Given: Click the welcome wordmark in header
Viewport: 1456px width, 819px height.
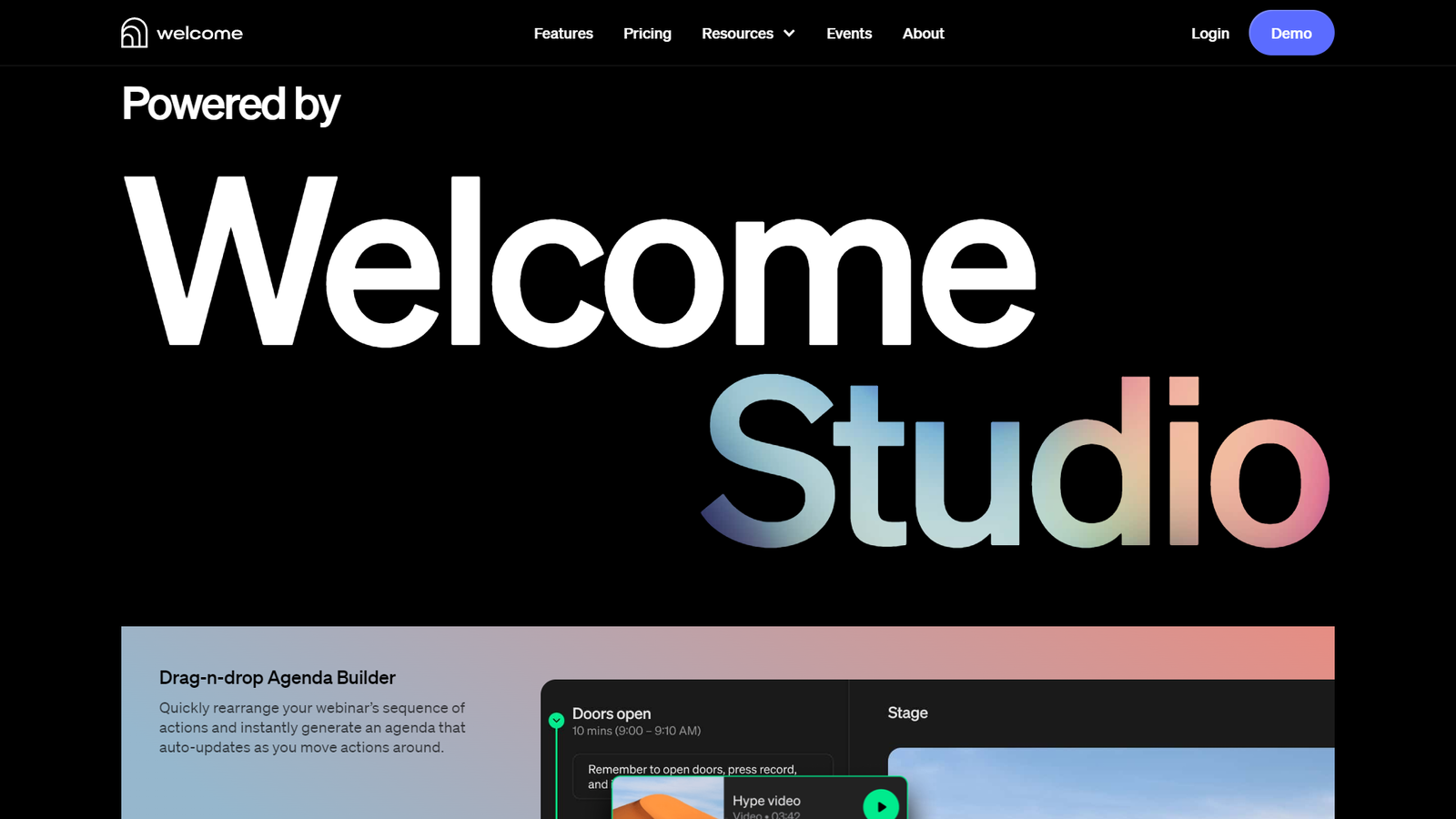Looking at the screenshot, I should click(199, 34).
